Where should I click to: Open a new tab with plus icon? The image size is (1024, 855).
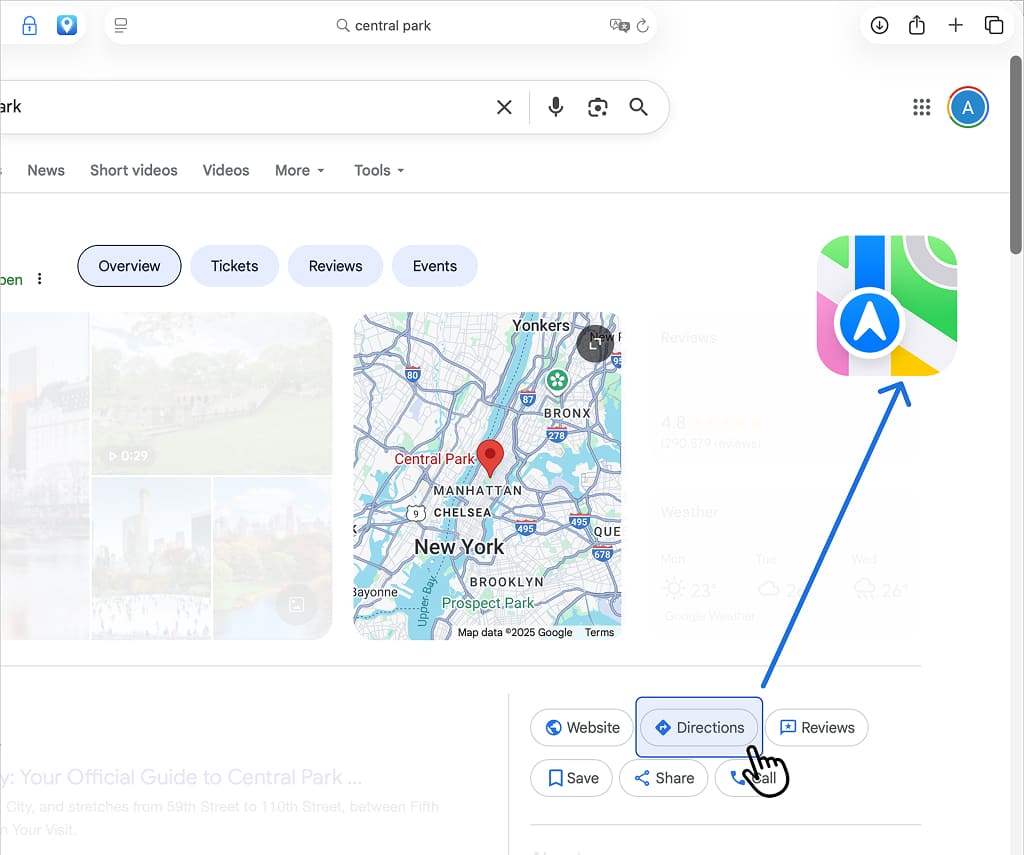(956, 26)
